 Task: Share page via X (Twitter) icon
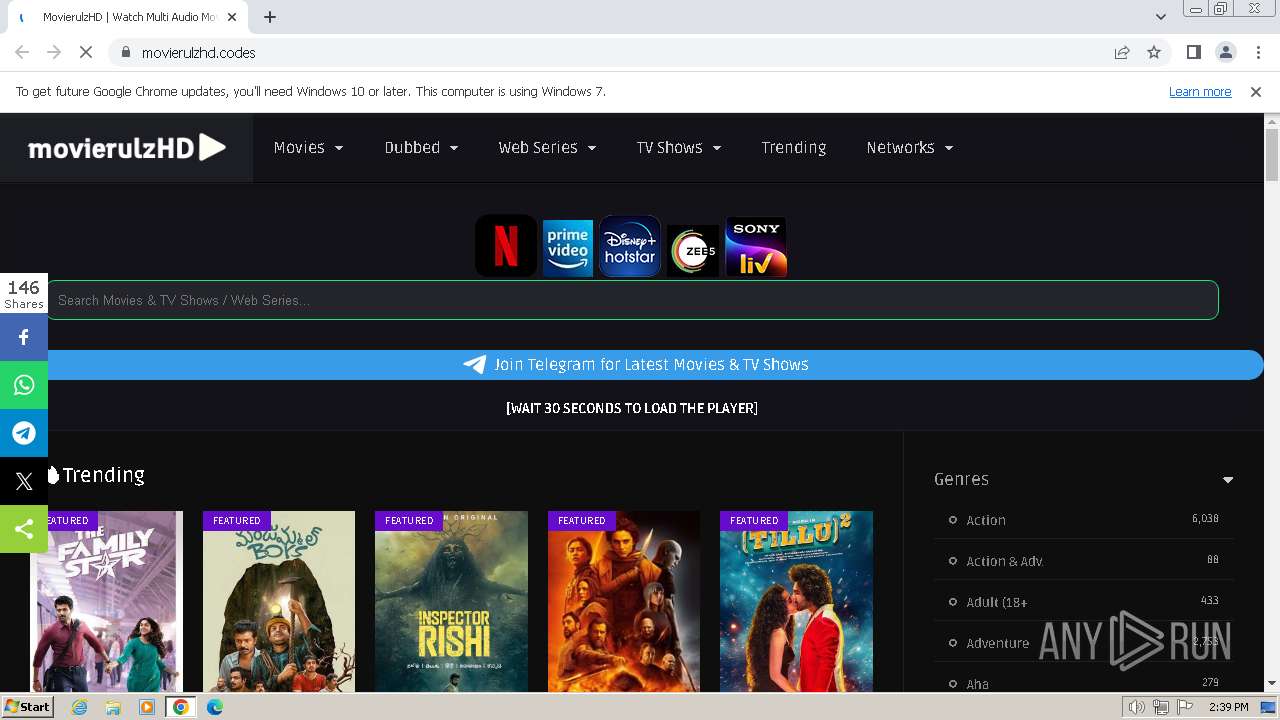click(x=24, y=481)
